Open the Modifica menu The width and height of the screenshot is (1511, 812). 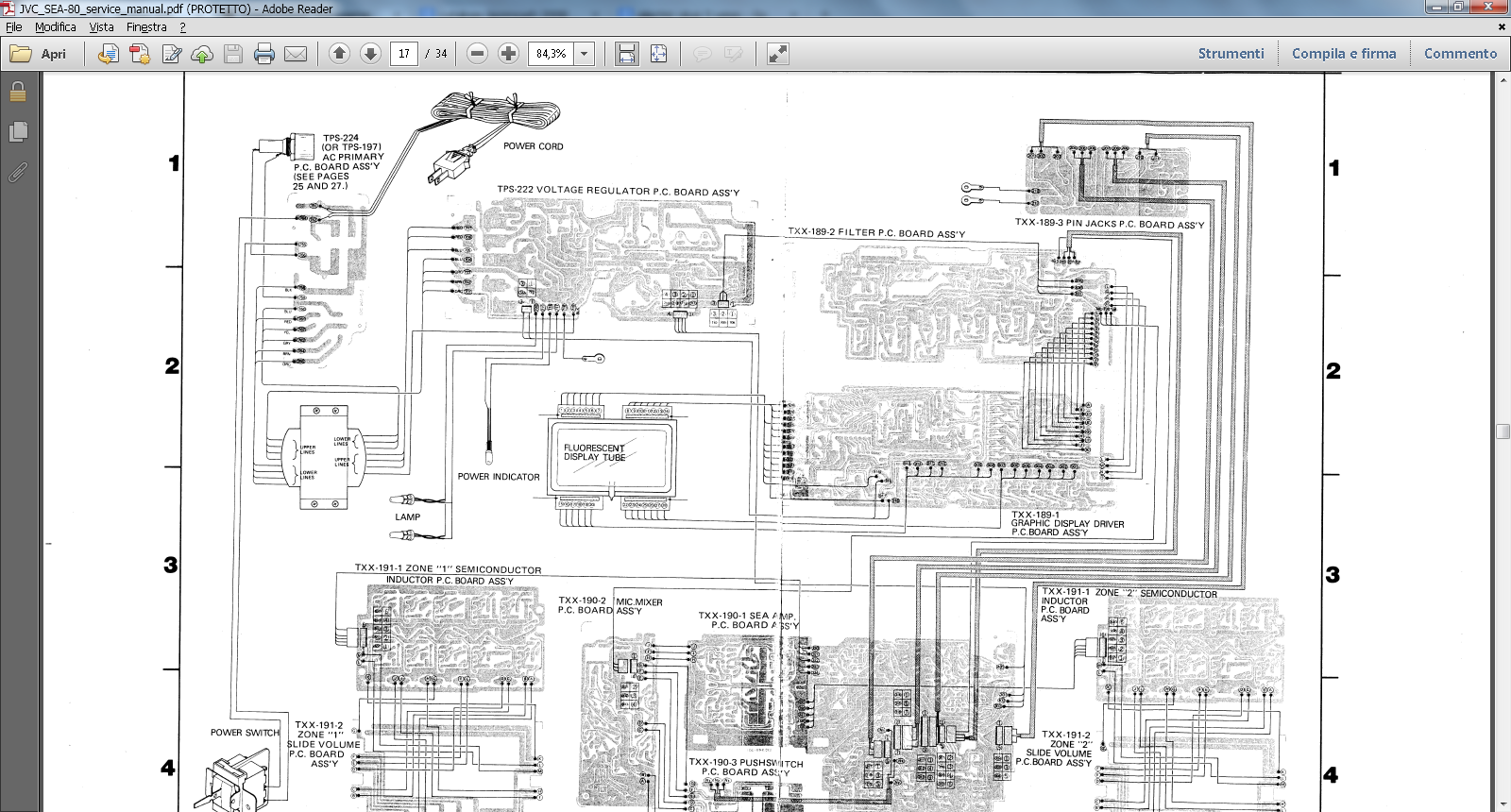pos(56,27)
